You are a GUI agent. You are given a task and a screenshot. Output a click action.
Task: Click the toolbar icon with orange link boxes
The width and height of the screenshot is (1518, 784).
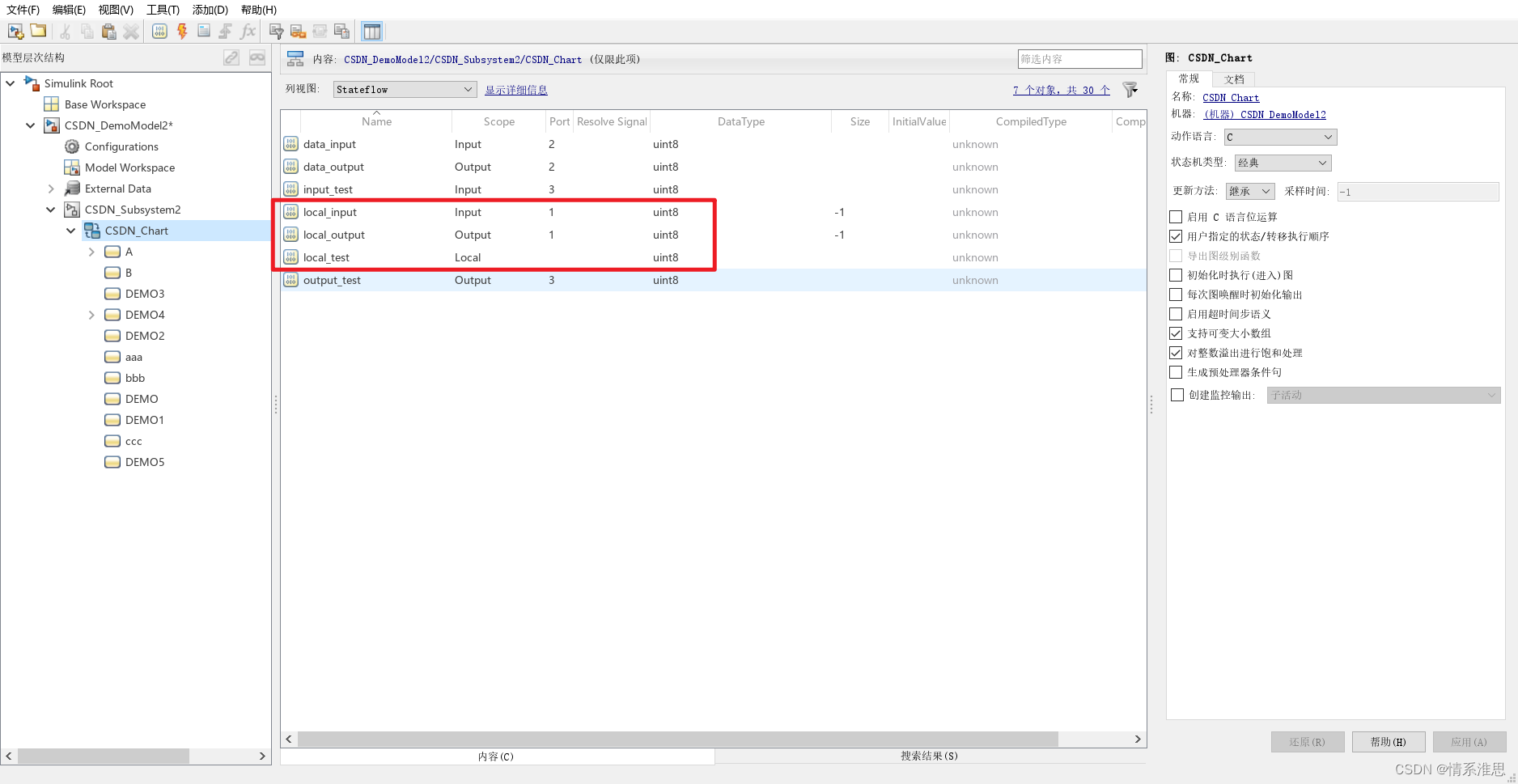298,32
